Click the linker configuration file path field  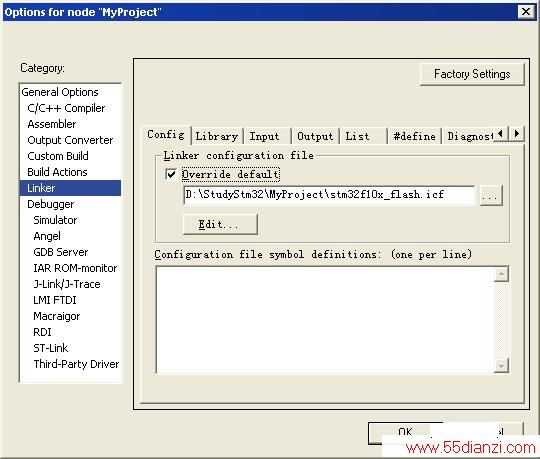pyautogui.click(x=329, y=195)
